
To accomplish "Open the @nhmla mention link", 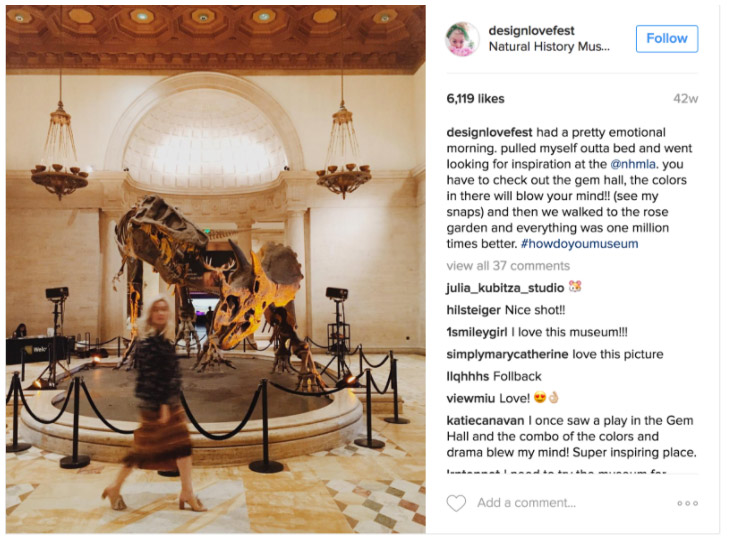I will (633, 164).
